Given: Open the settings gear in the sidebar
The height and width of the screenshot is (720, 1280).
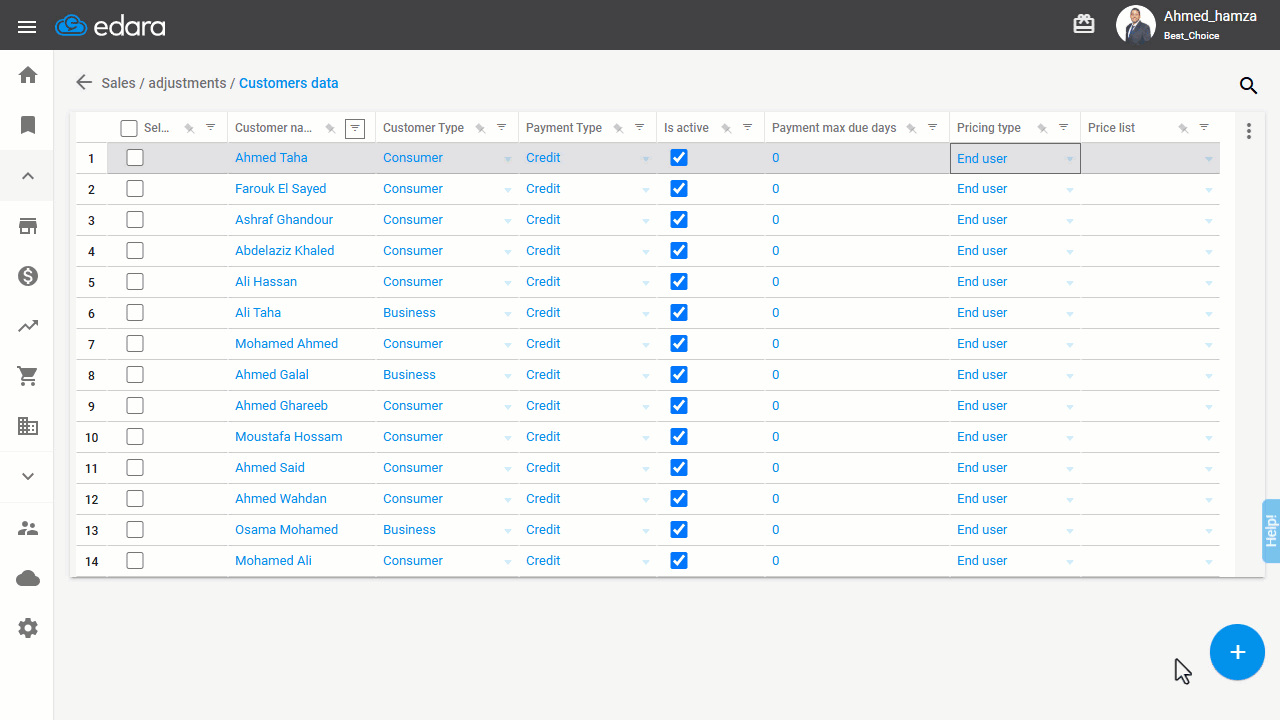Looking at the screenshot, I should [x=28, y=628].
